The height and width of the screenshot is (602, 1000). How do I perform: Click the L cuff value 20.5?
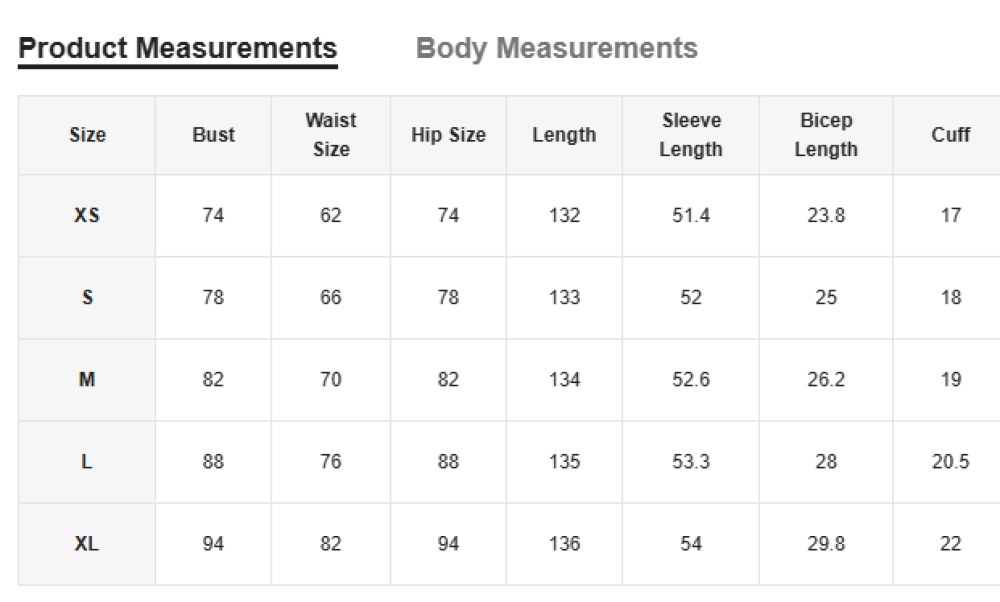pos(950,462)
